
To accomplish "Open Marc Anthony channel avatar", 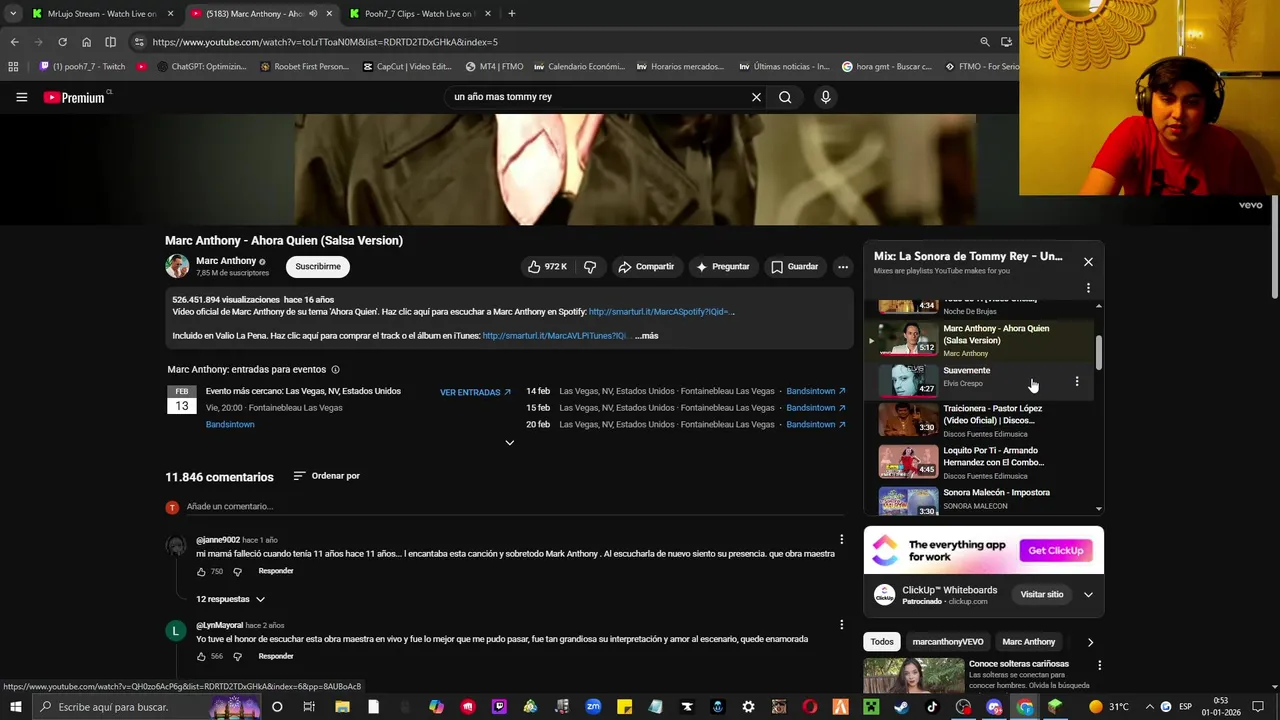I will 177,266.
